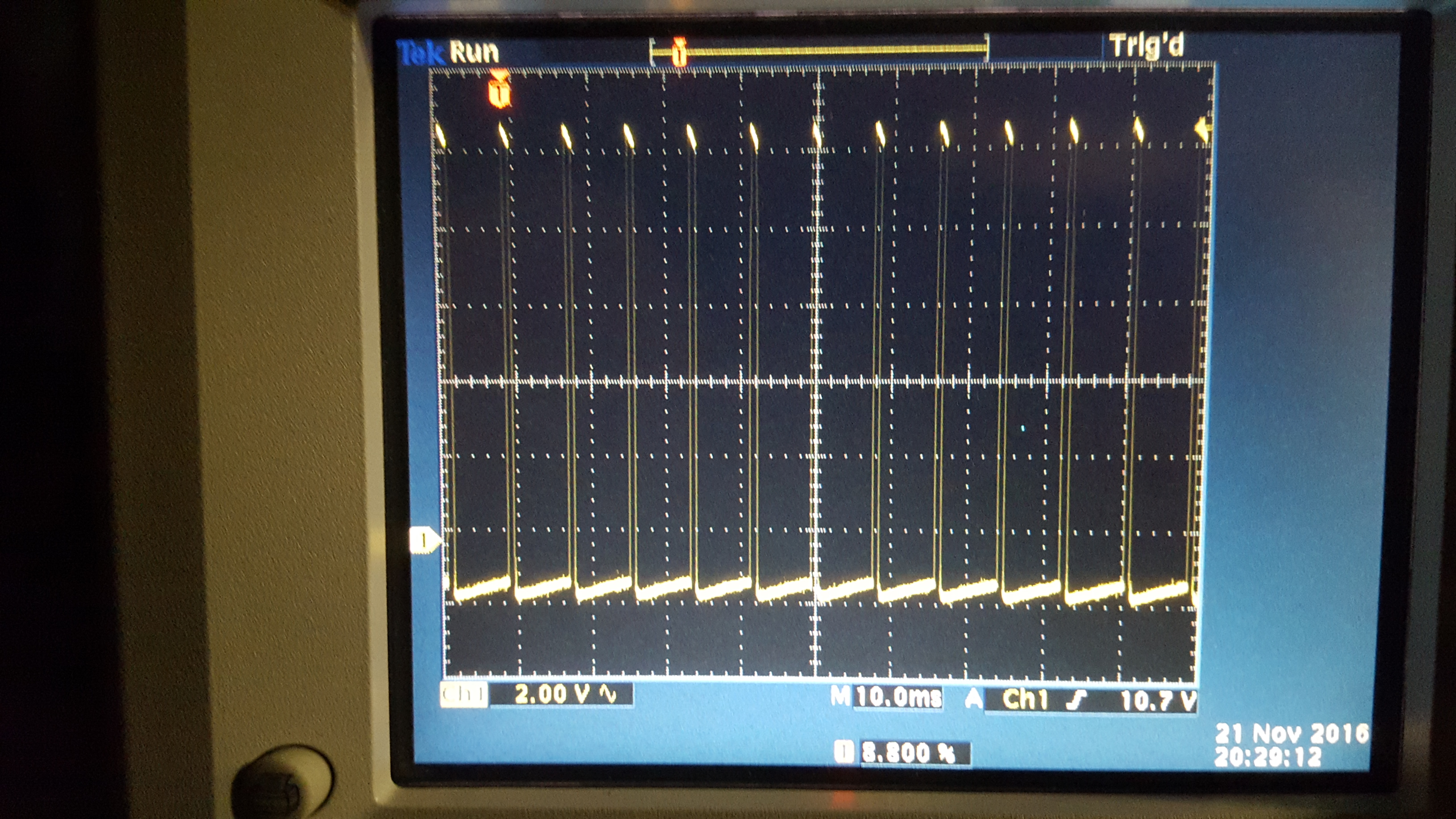Screen dimensions: 1456x819
Task: Open the M 10.0ms timebase readout
Action: [887, 697]
